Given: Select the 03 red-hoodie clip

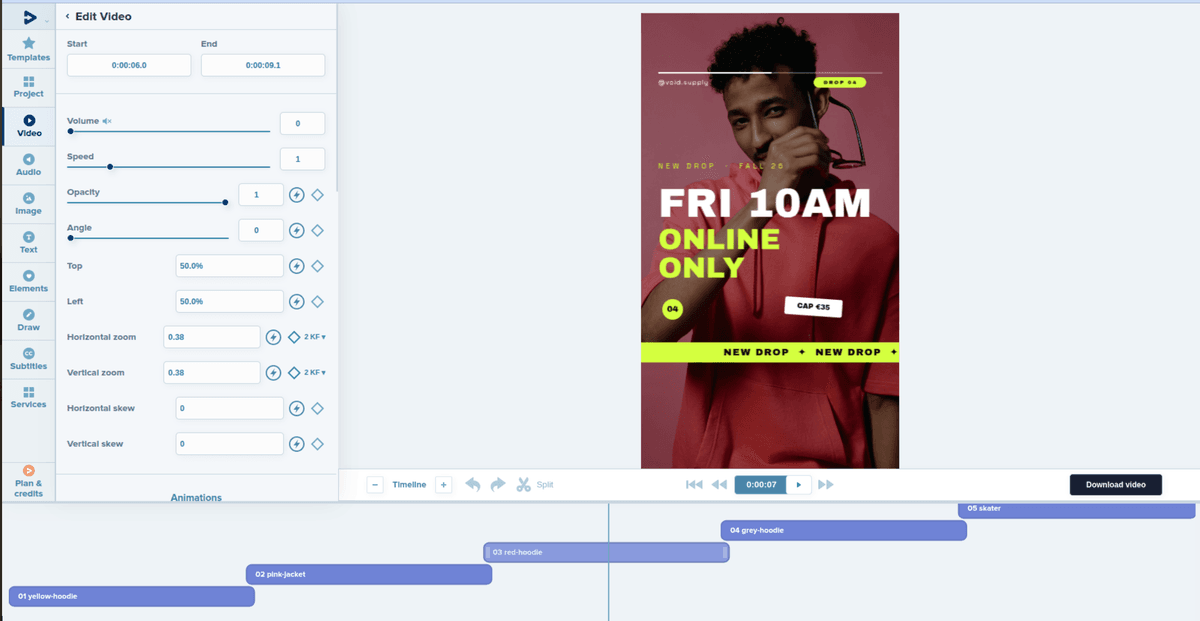Looking at the screenshot, I should (606, 552).
